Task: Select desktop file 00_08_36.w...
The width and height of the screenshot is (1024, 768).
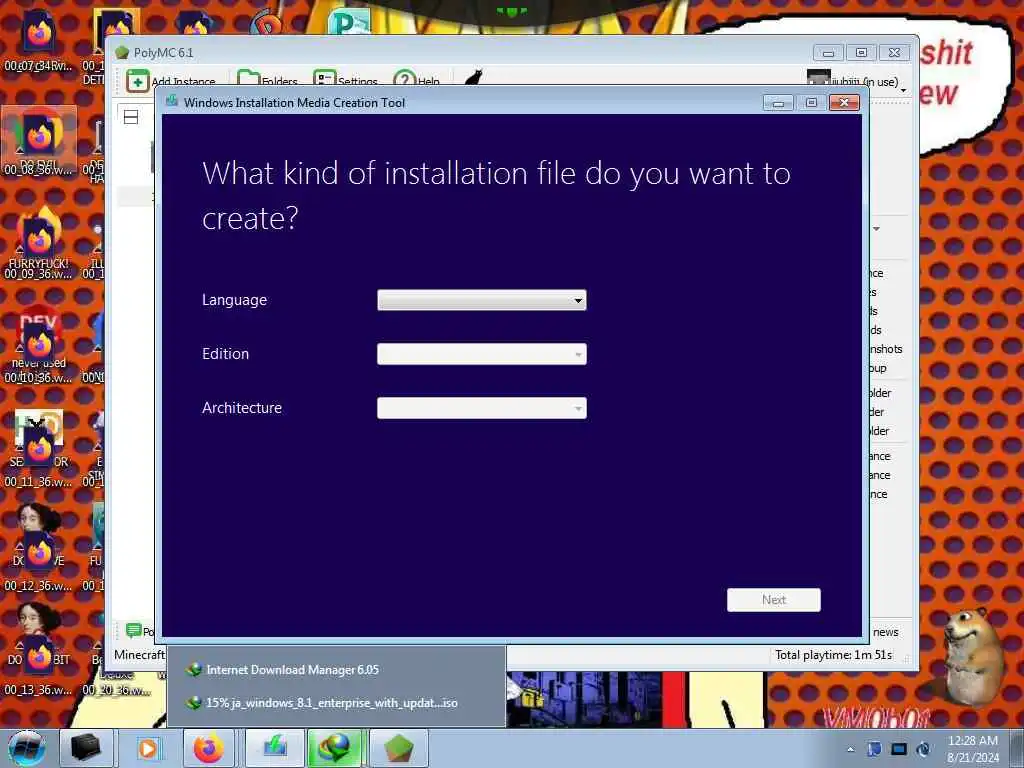Action: [x=39, y=145]
